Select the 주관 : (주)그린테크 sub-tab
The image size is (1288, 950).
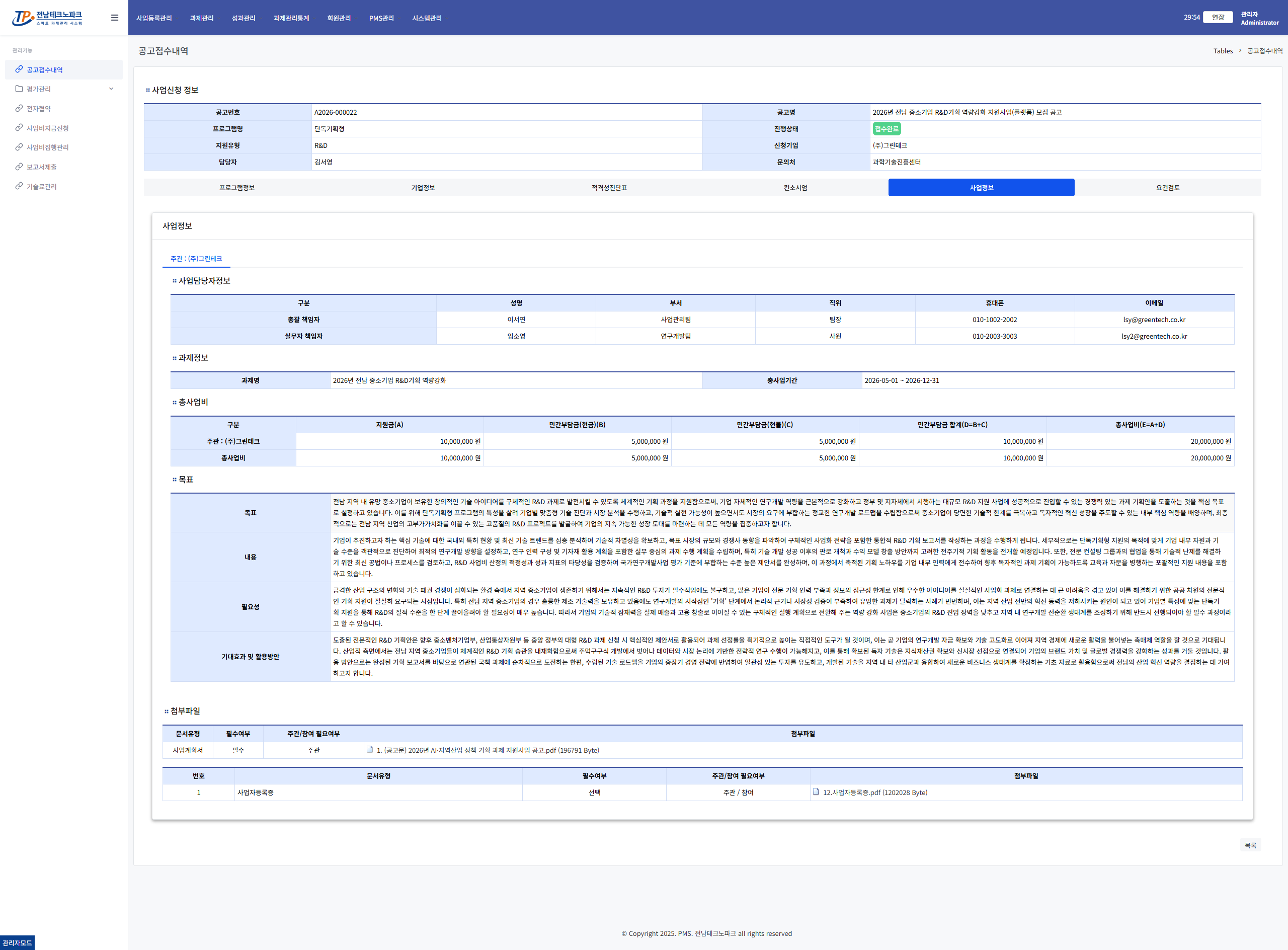point(197,259)
